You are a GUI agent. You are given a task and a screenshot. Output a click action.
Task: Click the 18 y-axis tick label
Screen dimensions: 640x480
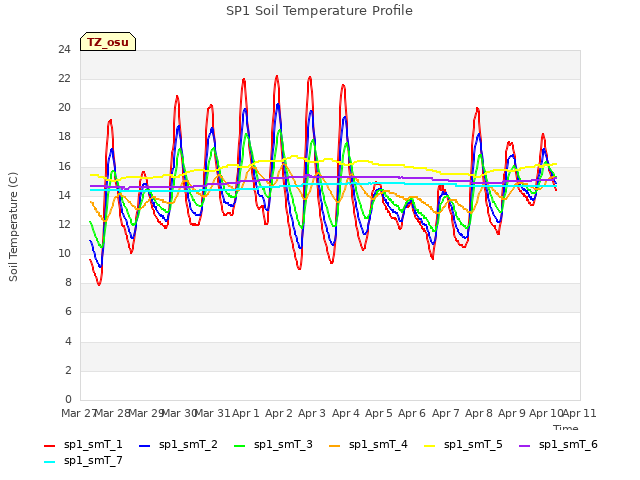[x=64, y=137]
